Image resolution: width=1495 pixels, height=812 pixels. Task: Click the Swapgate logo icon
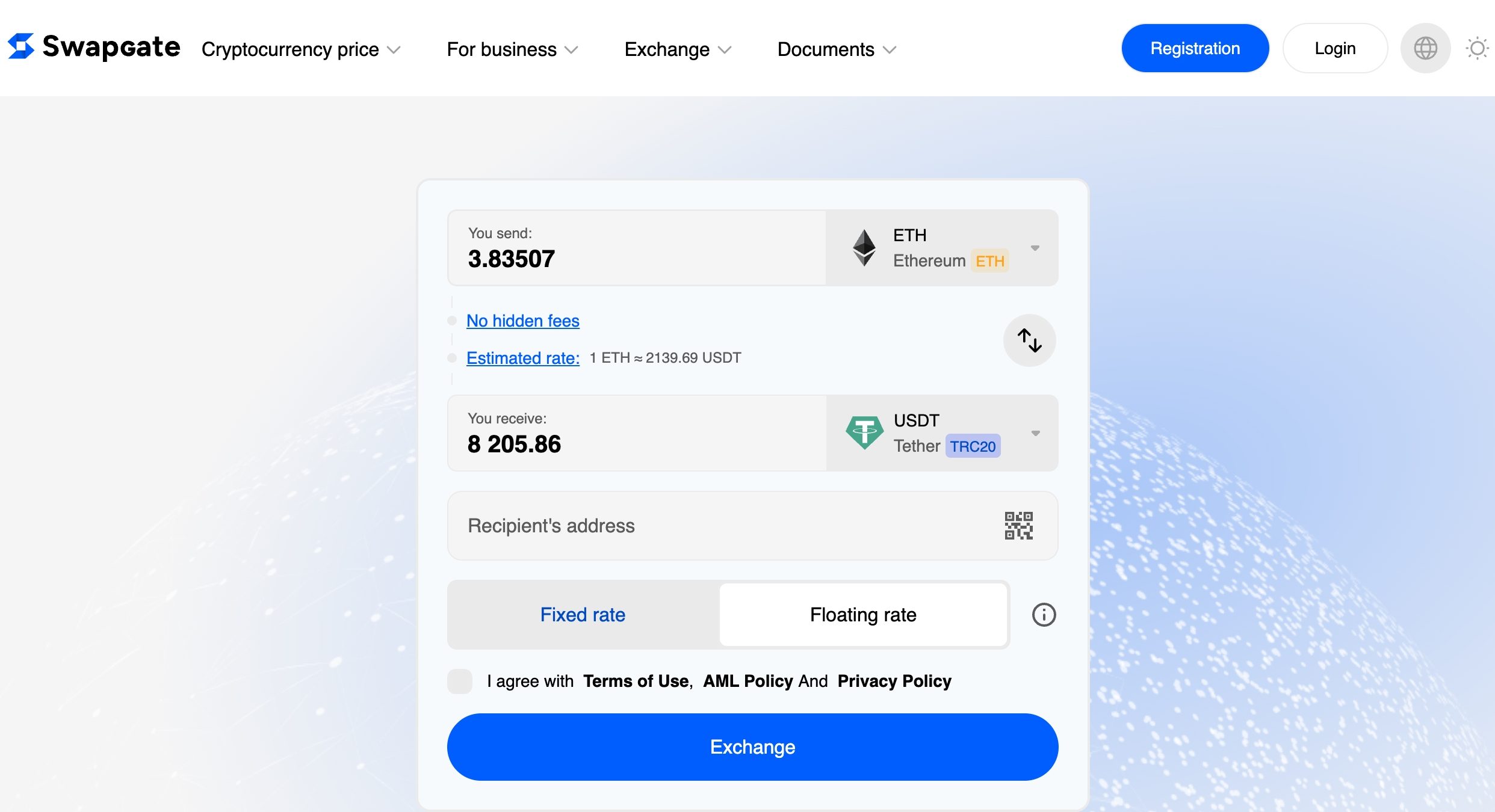coord(21,46)
